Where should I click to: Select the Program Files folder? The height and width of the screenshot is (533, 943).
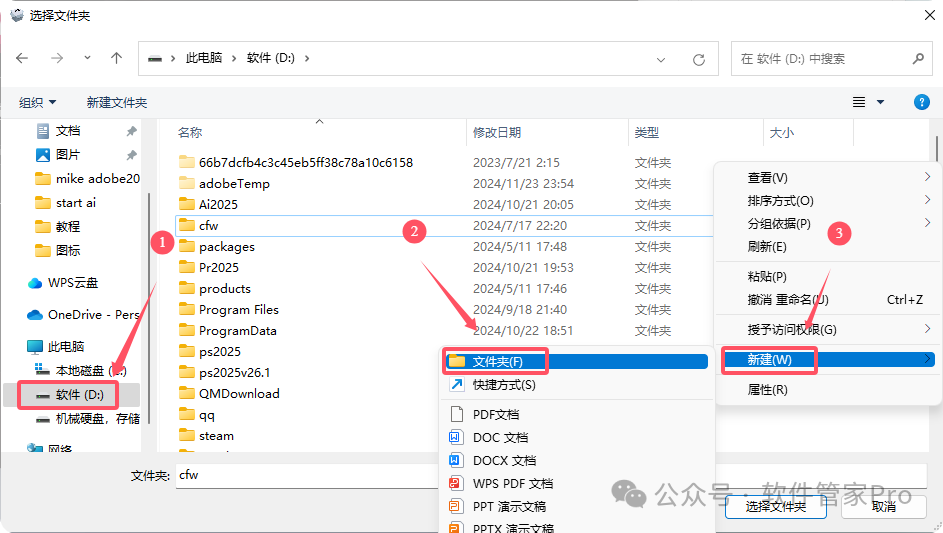click(x=239, y=310)
